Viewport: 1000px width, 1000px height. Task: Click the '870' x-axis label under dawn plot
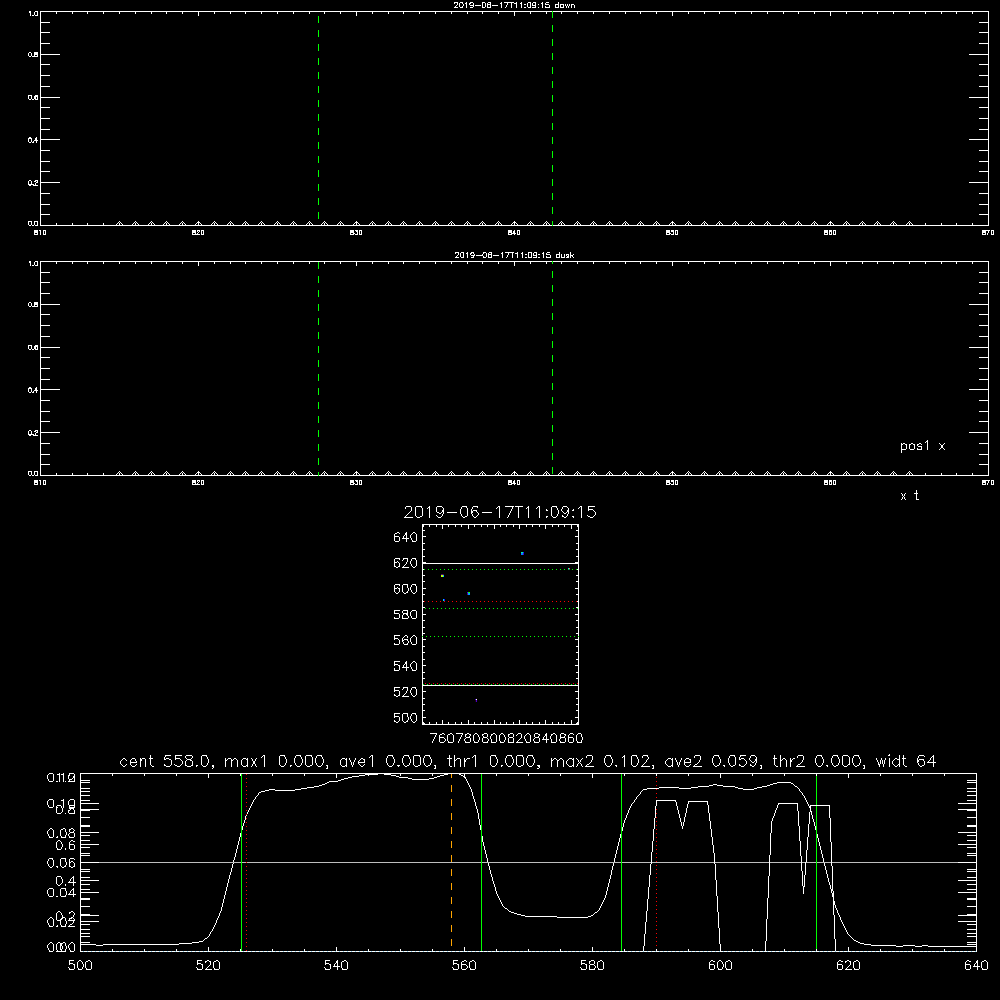click(x=988, y=233)
